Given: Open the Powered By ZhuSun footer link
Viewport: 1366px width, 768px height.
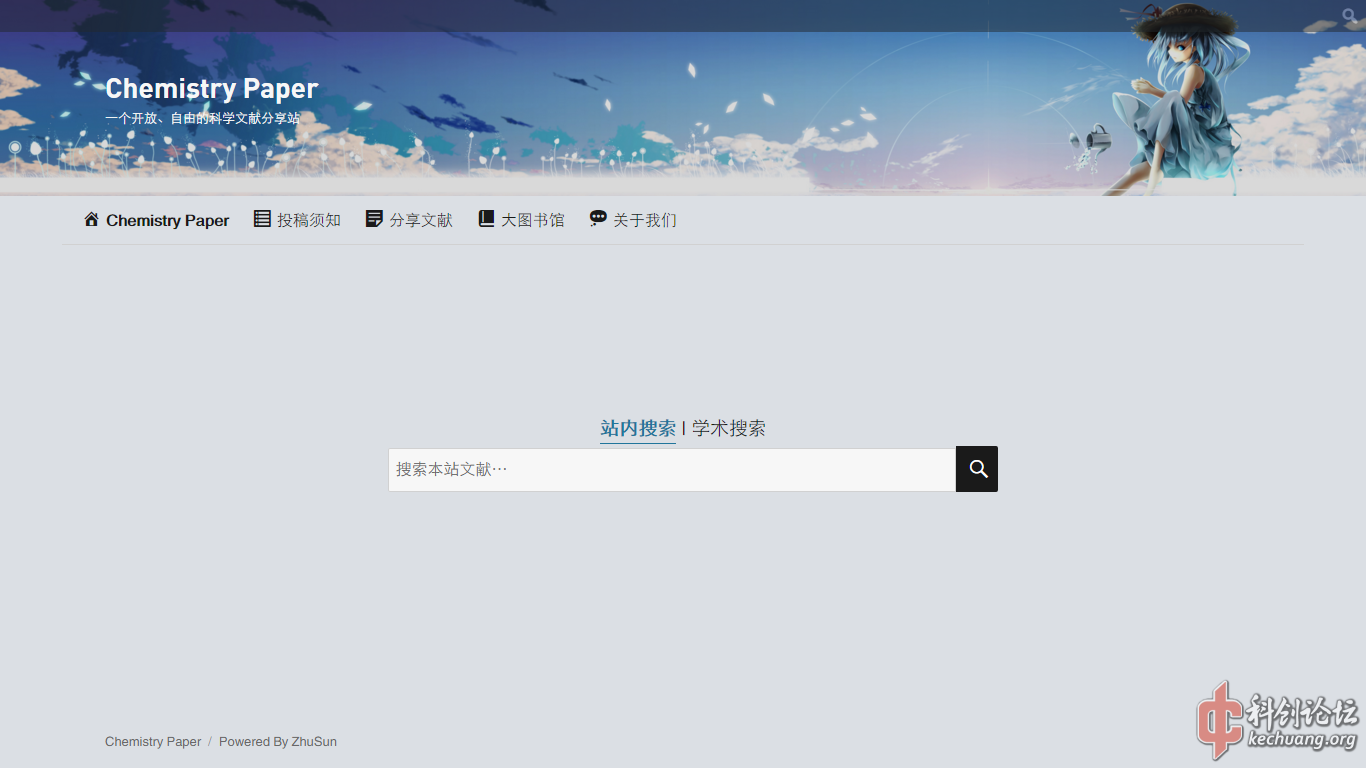Looking at the screenshot, I should click(278, 742).
